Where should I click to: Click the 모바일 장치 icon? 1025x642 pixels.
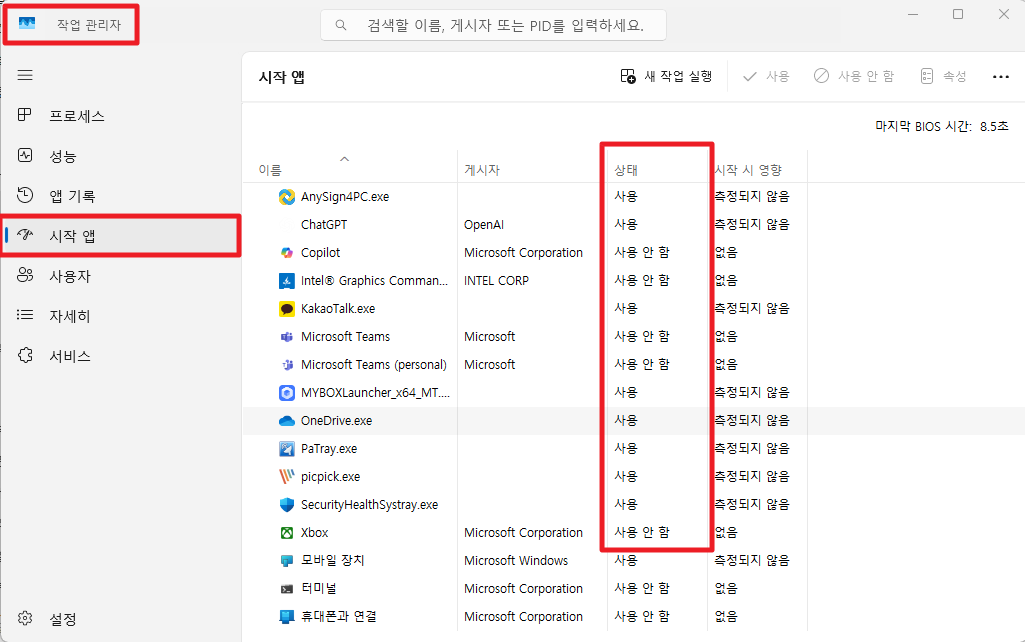click(286, 561)
